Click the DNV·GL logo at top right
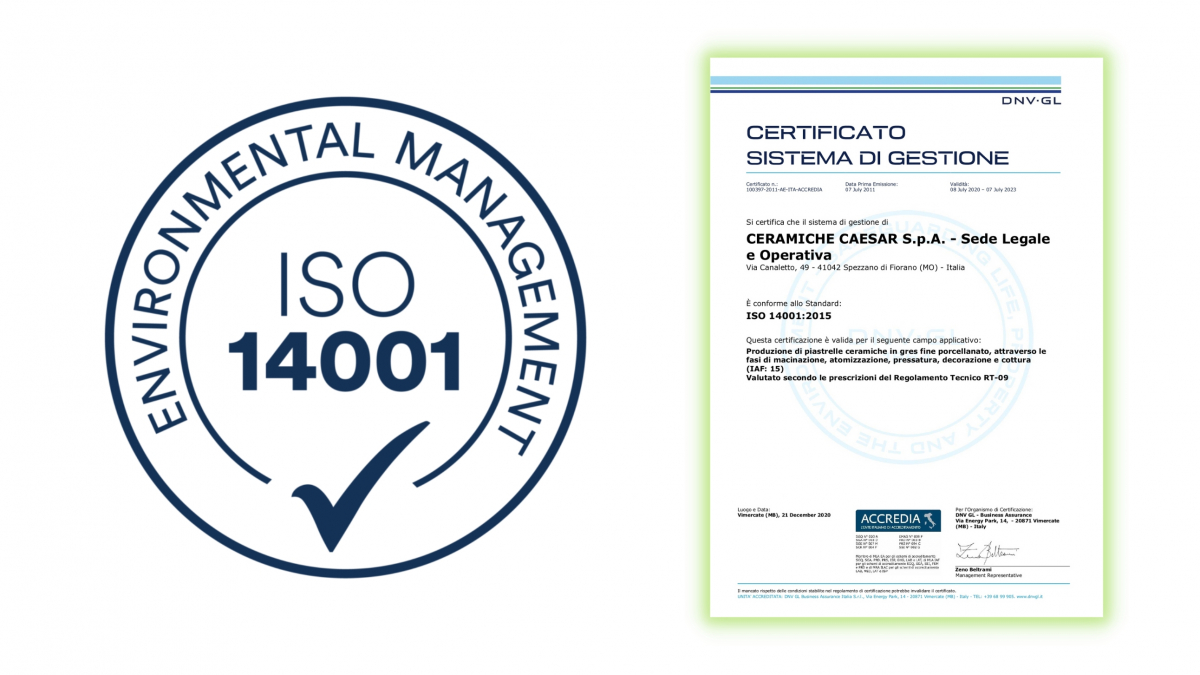Image resolution: width=1200 pixels, height=675 pixels. (1032, 100)
